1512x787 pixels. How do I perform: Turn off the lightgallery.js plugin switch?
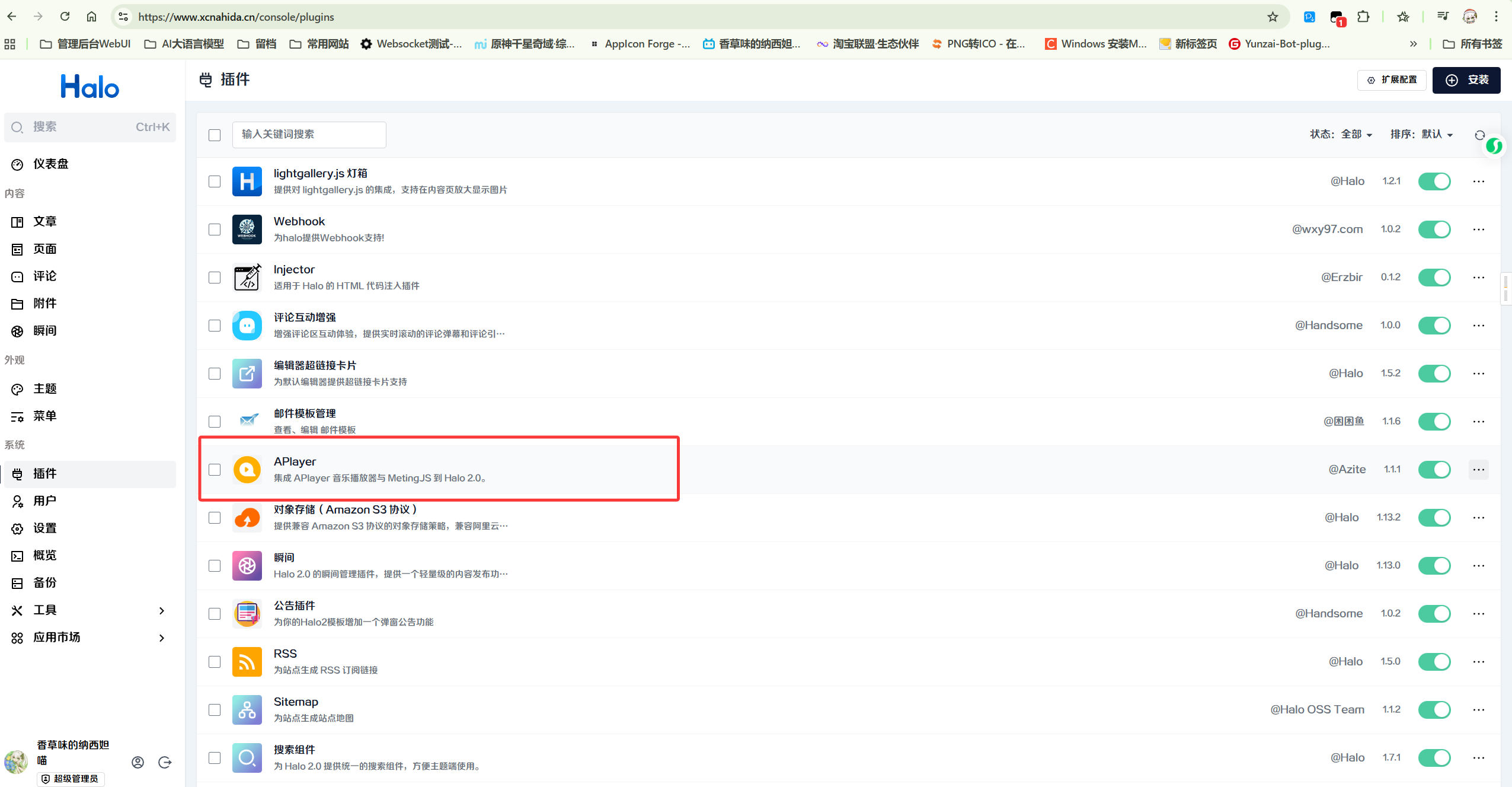pyautogui.click(x=1434, y=181)
